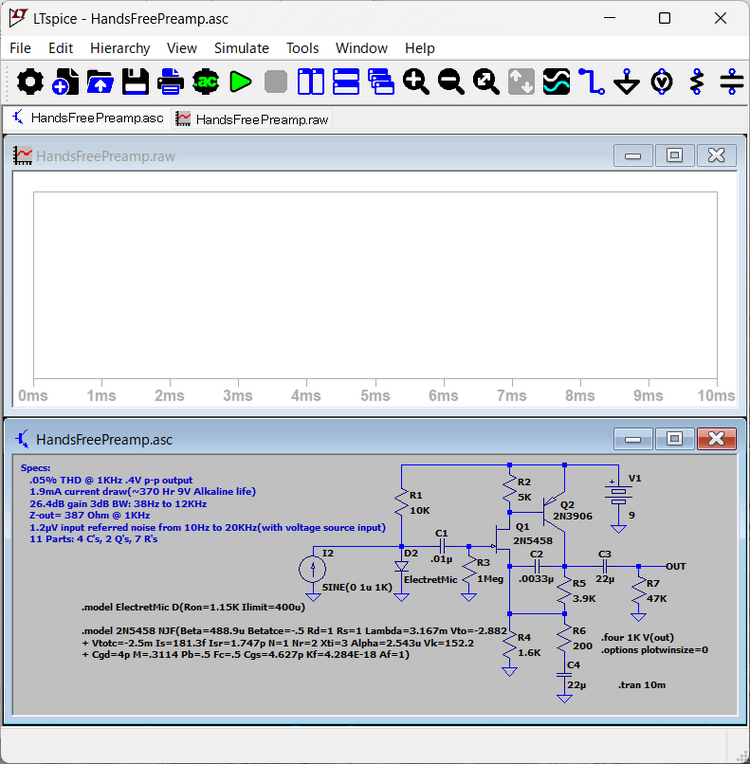Open the Hierarchy menu

120,48
